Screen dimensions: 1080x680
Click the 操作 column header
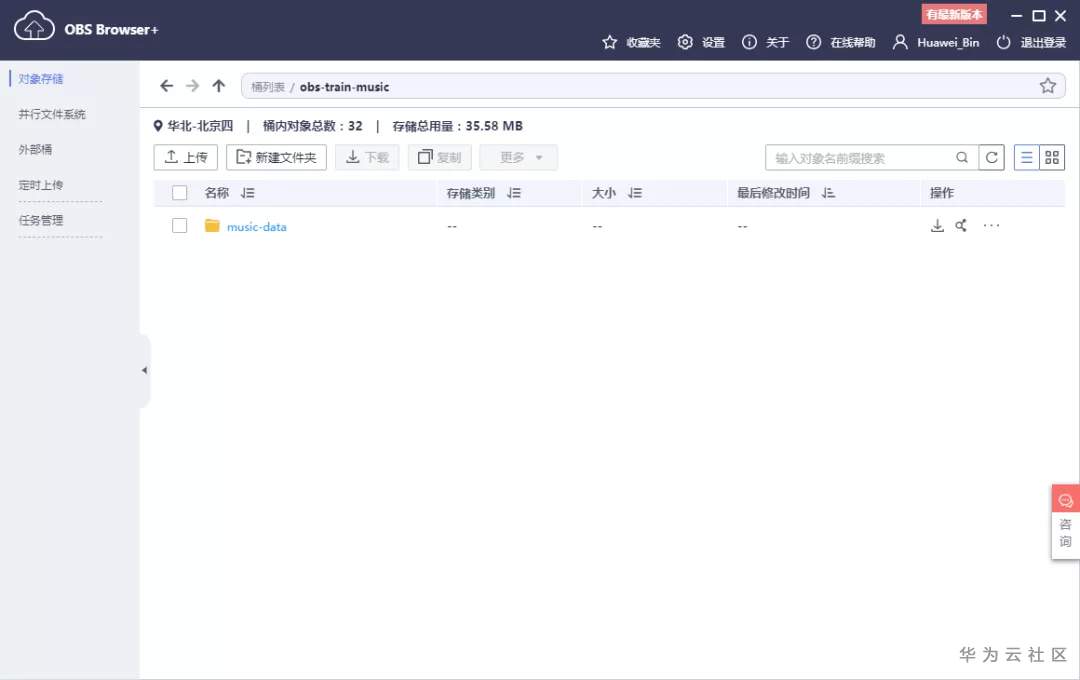tap(942, 193)
